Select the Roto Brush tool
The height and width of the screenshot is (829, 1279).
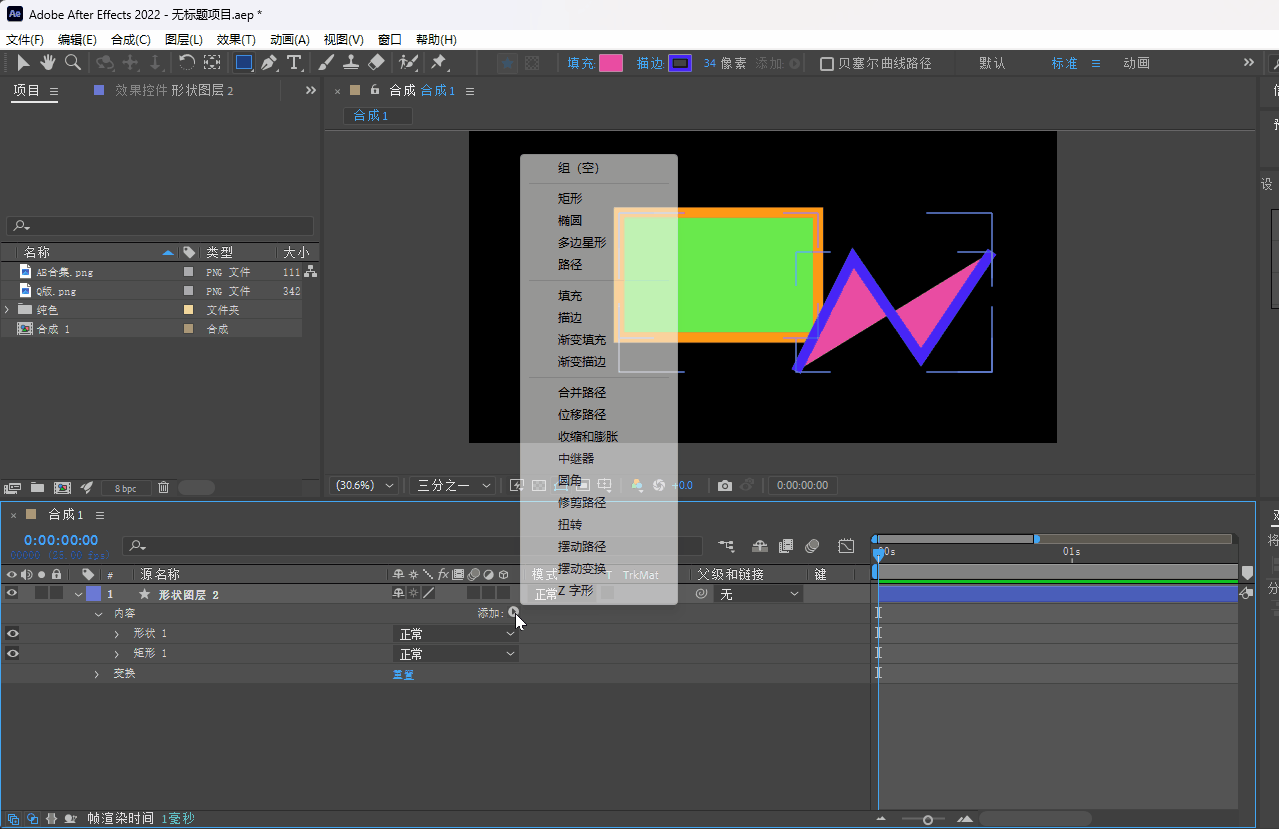tap(408, 63)
